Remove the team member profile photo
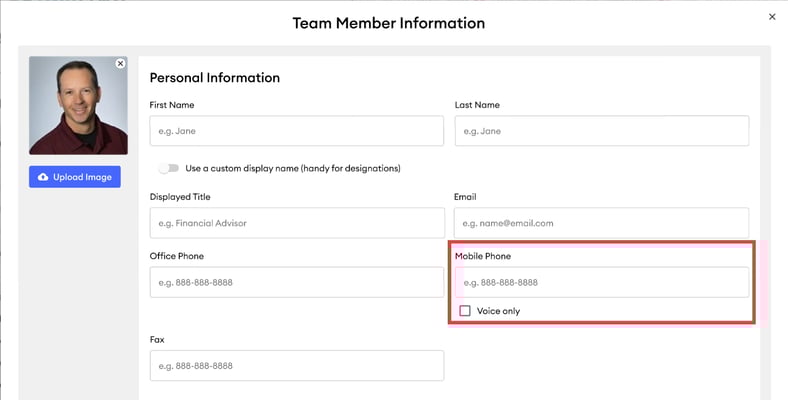The height and width of the screenshot is (400, 788). pyautogui.click(x=120, y=64)
